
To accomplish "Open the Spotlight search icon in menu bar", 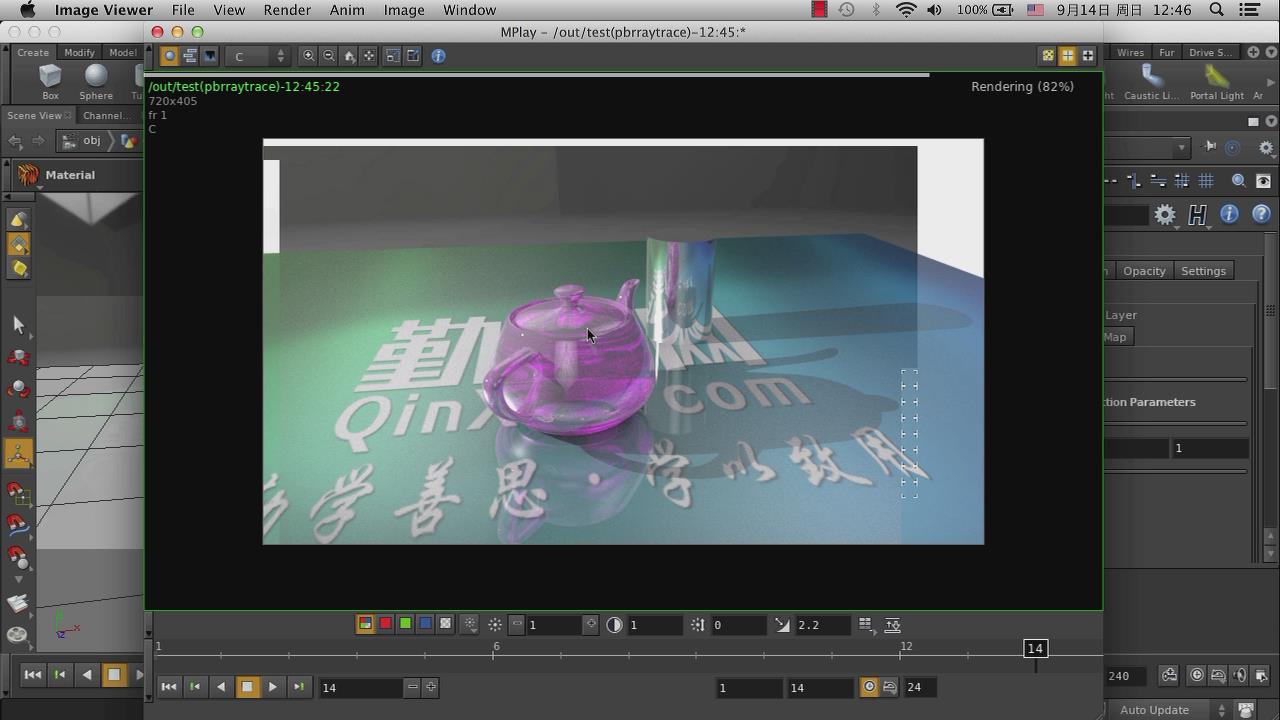I will coord(1217,10).
